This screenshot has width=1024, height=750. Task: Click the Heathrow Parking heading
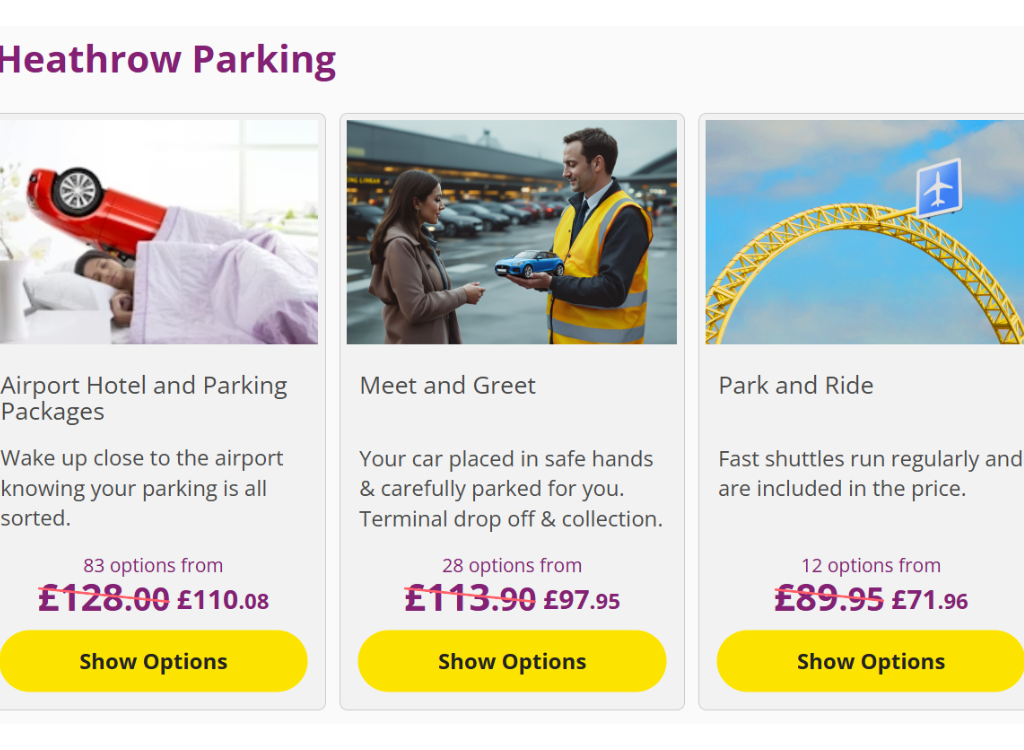click(x=167, y=60)
